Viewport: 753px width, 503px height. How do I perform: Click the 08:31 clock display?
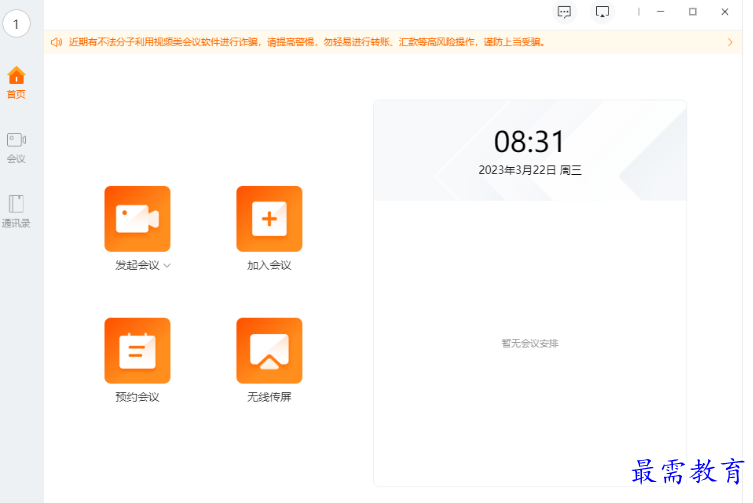coord(529,142)
